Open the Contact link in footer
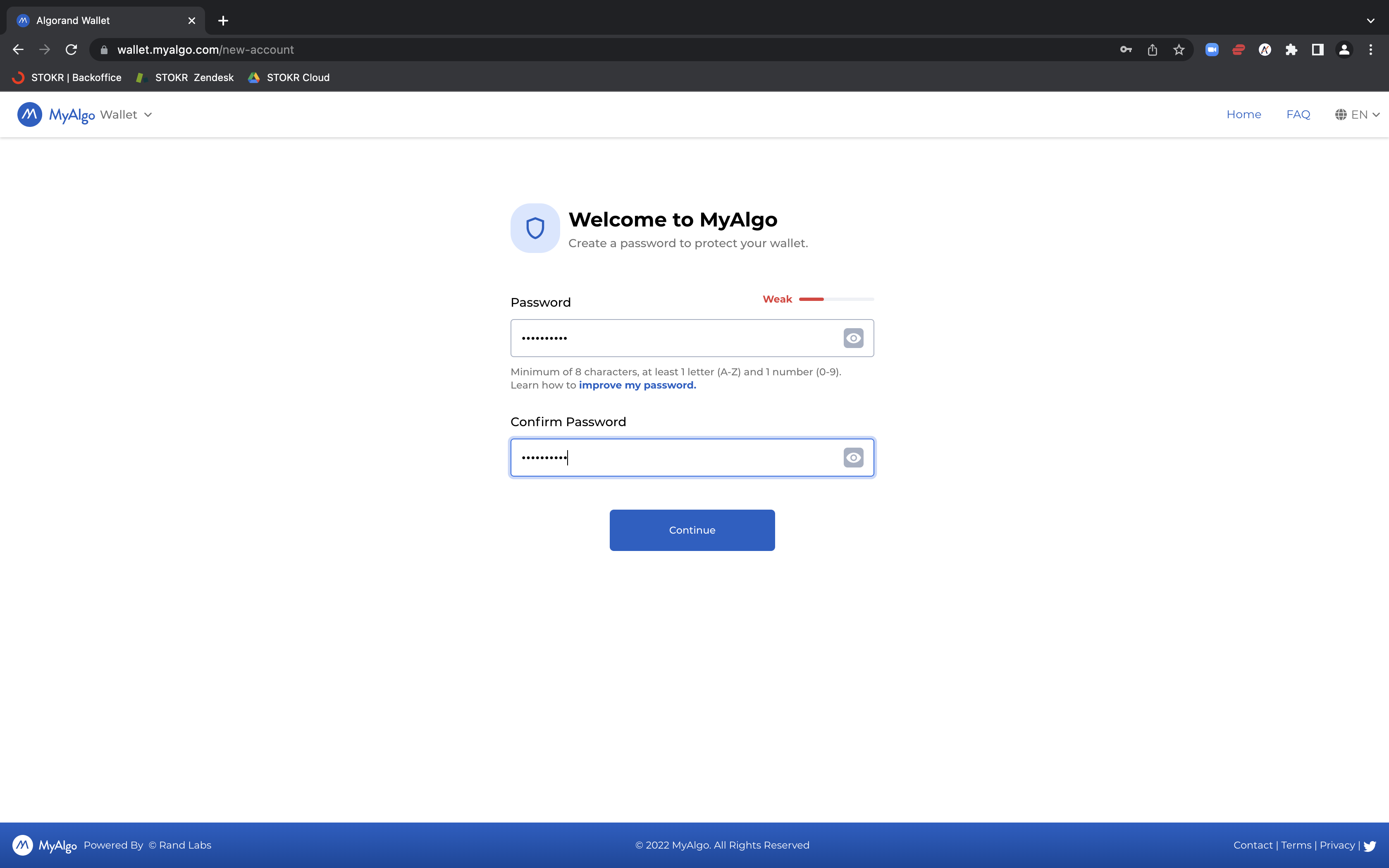The width and height of the screenshot is (1389, 868). point(1253,845)
